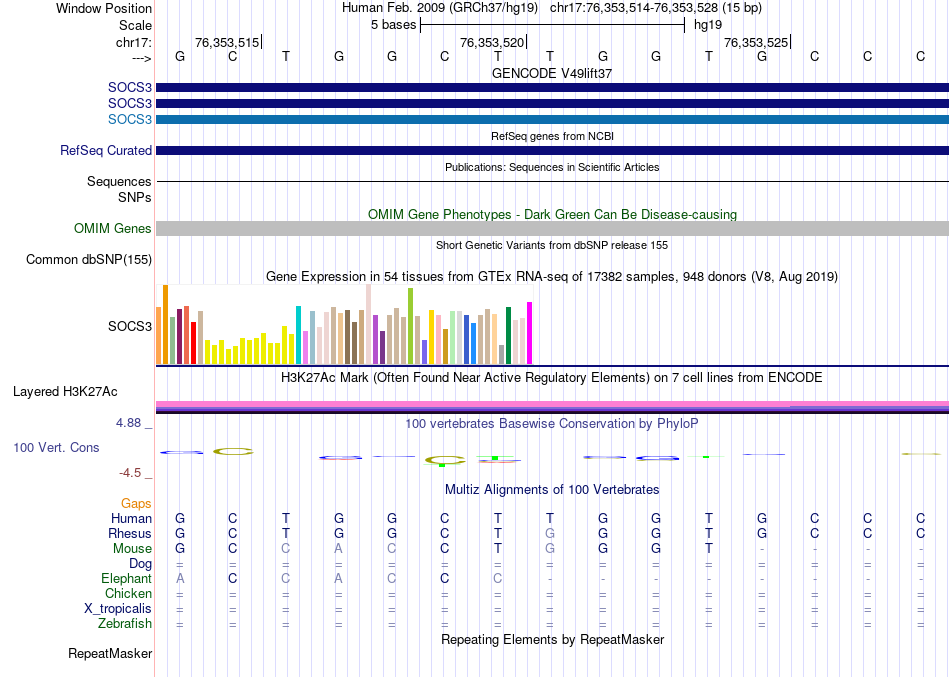Click the chr17: label
The width and height of the screenshot is (950, 677).
(133, 42)
